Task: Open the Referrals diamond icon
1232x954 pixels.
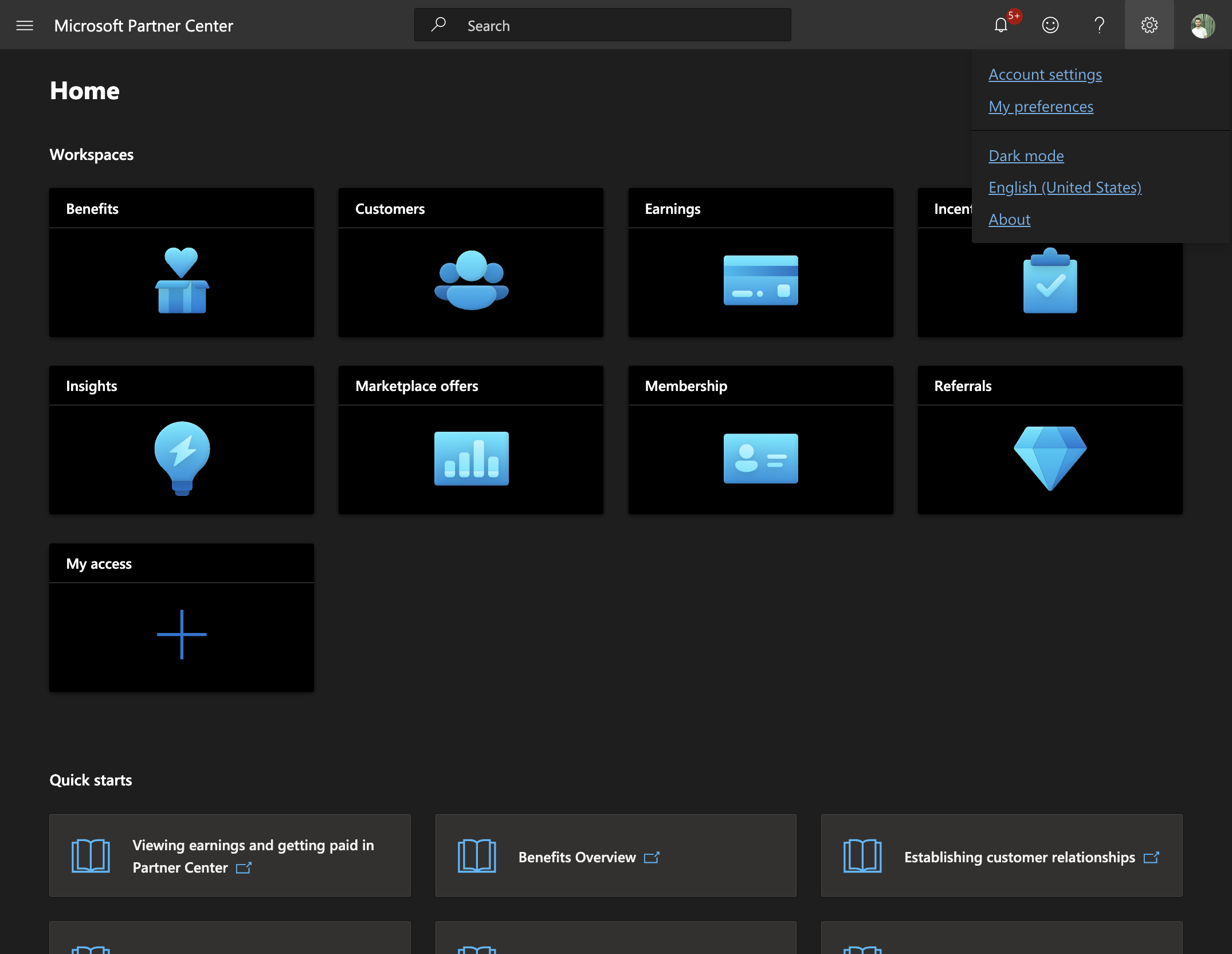Action: (1050, 458)
